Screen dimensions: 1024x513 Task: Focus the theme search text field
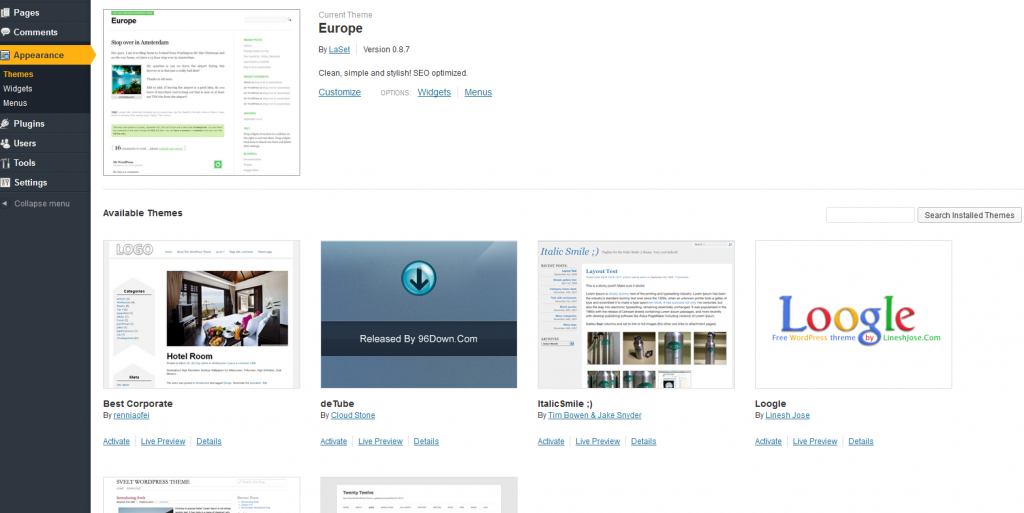pos(870,215)
